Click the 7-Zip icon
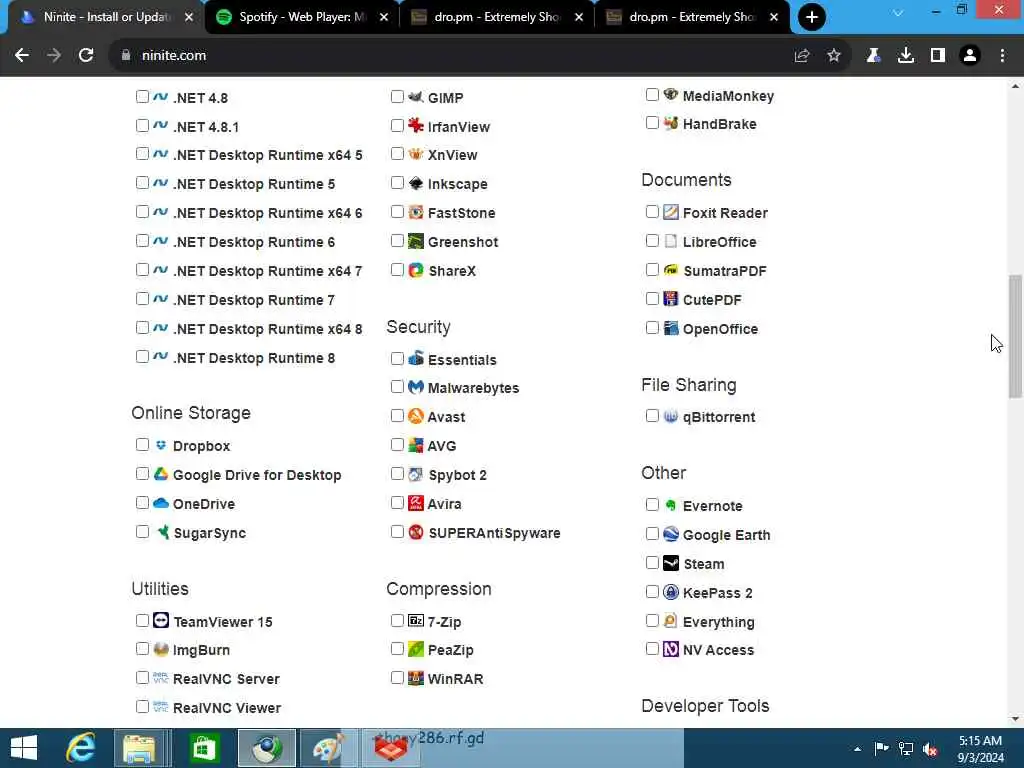This screenshot has height=768, width=1024. point(416,620)
